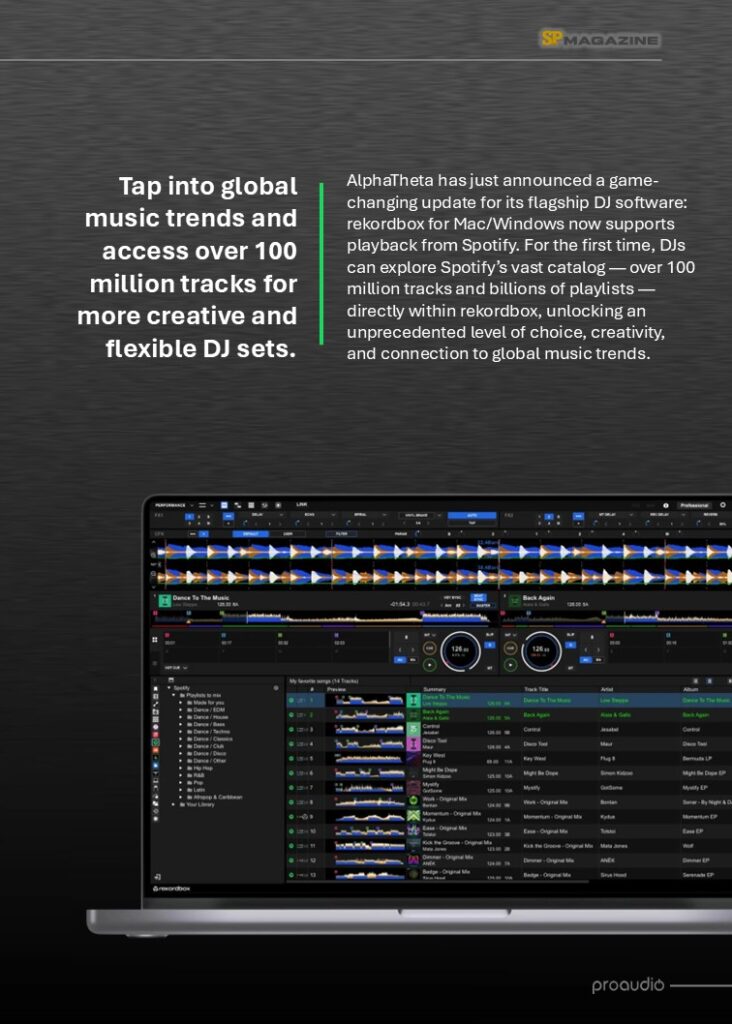
Task: Toggle the BEAT SYNC button on the left deck
Action: coord(478,598)
